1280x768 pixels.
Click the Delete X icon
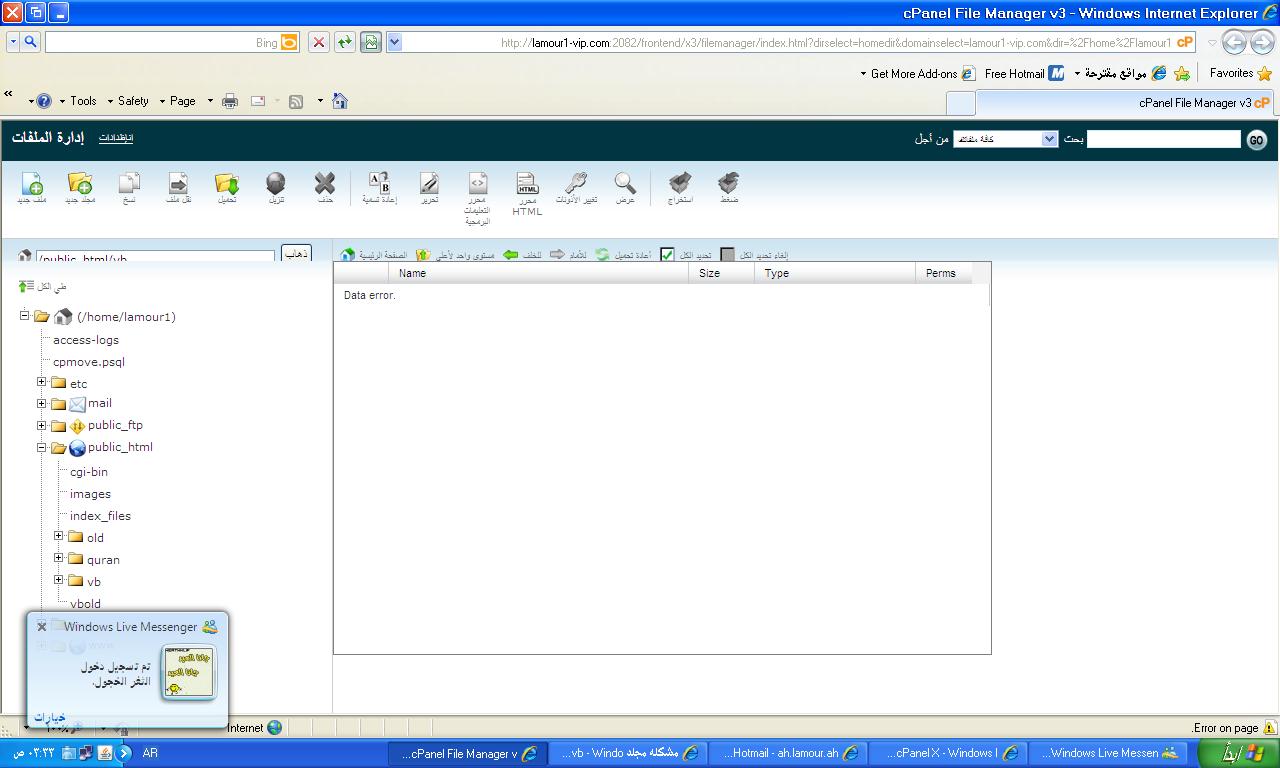click(324, 184)
